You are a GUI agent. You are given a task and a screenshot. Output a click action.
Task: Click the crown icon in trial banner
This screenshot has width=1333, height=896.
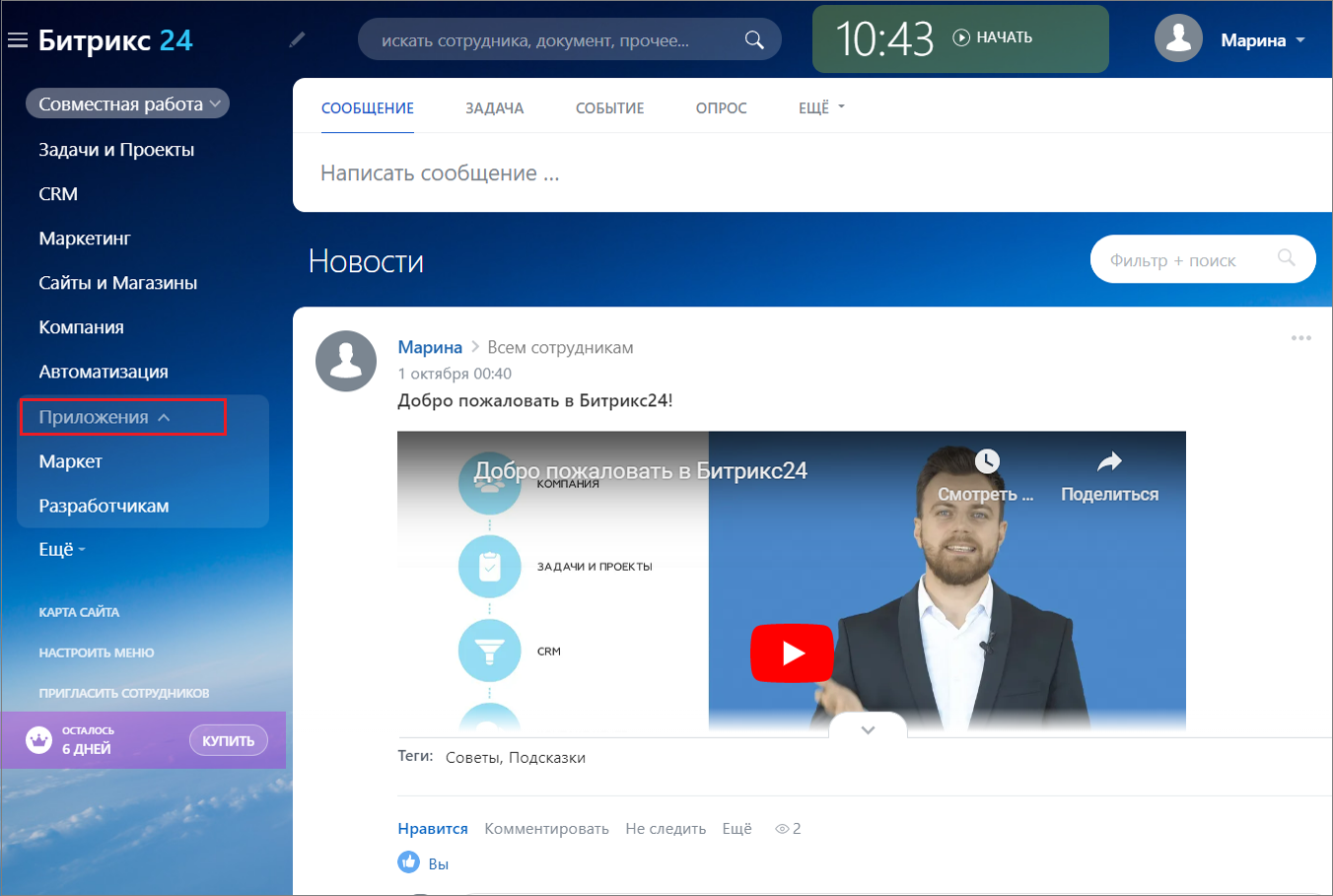(38, 740)
